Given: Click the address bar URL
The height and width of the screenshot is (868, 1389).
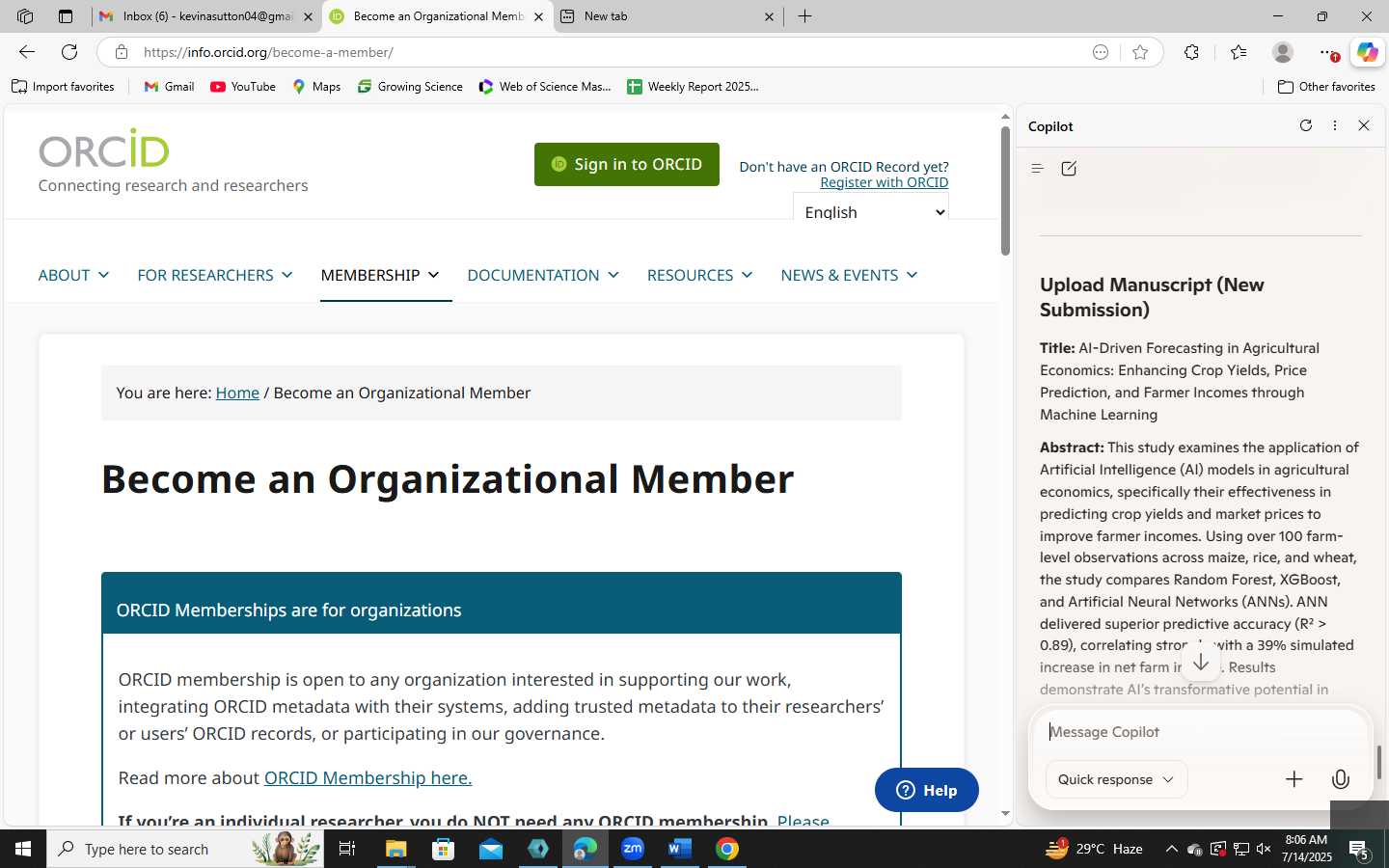Looking at the screenshot, I should [x=268, y=52].
